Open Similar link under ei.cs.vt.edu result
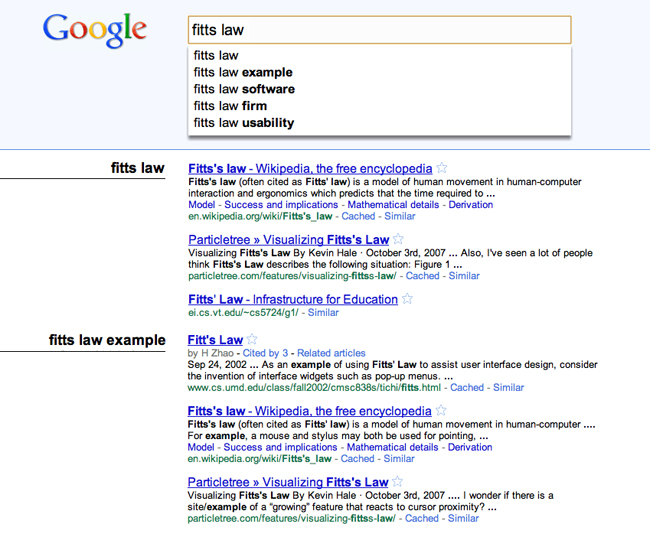Image resolution: width=650 pixels, height=537 pixels. point(323,313)
